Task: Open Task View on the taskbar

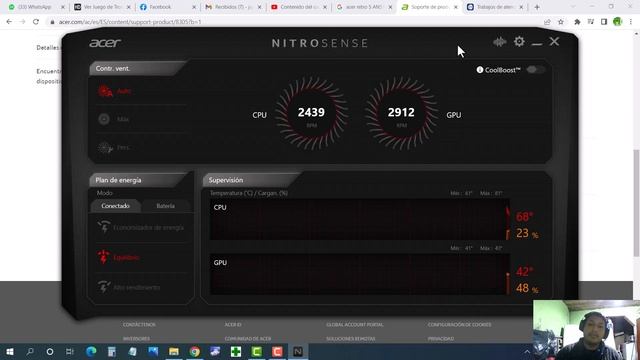Action: pos(70,351)
